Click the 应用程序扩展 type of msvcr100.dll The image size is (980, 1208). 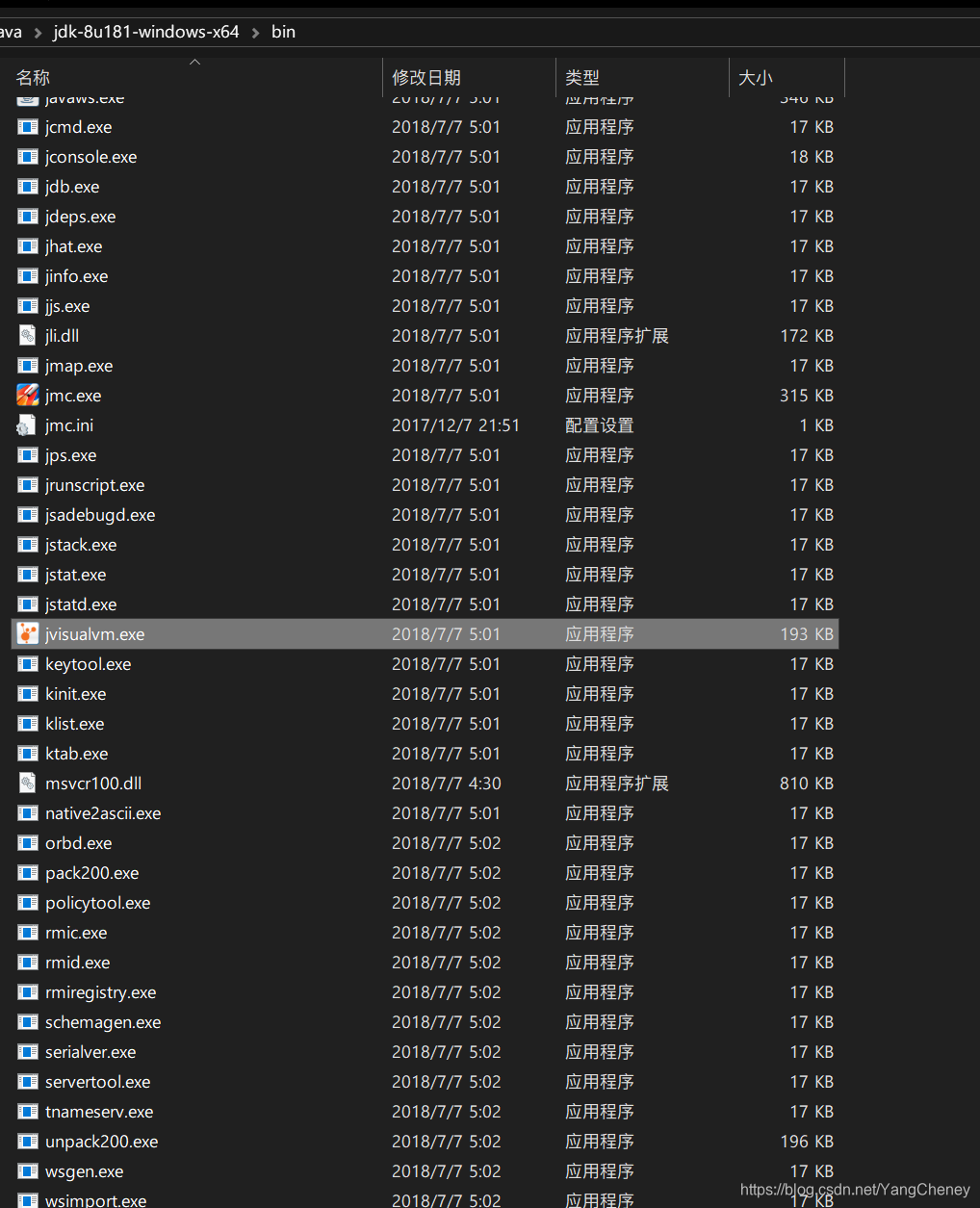[616, 783]
